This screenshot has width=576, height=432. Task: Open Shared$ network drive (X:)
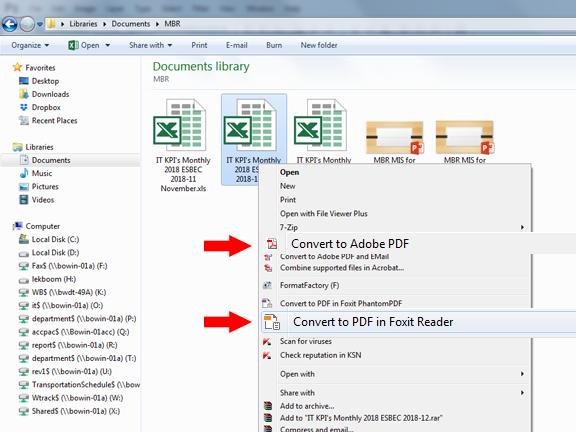69,411
